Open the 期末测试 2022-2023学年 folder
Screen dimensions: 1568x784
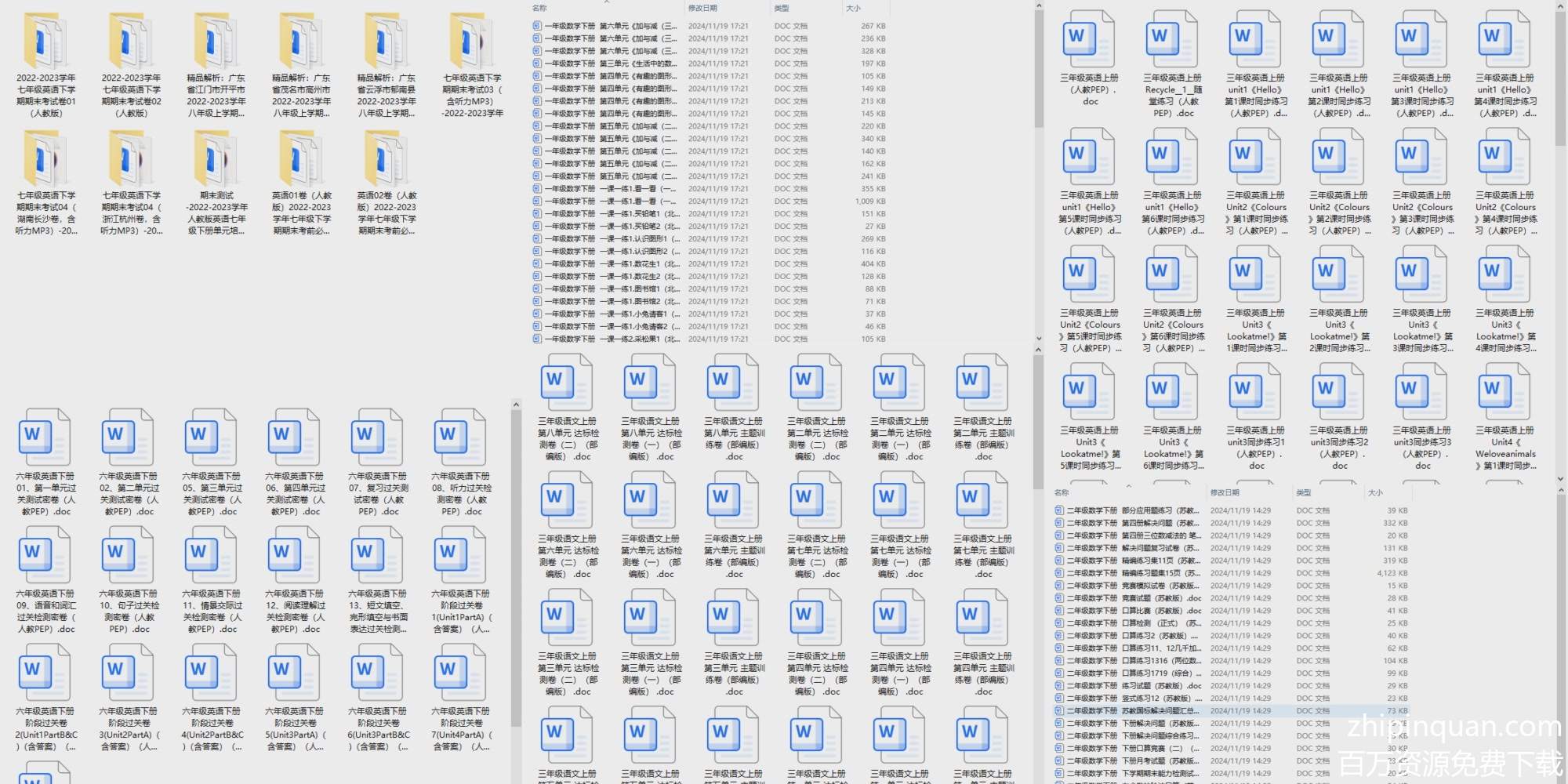pos(216,161)
